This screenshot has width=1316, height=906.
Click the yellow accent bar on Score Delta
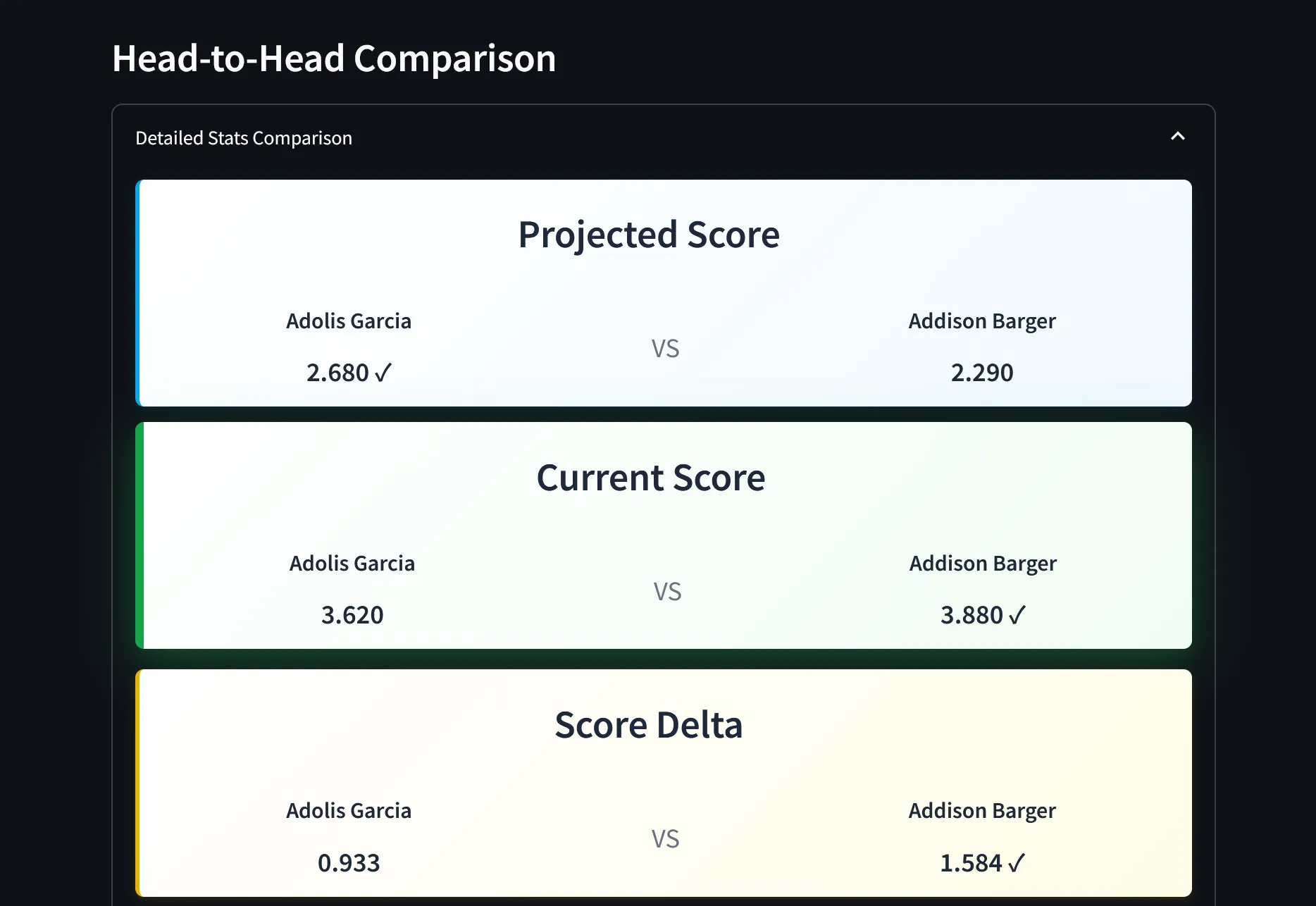point(140,782)
